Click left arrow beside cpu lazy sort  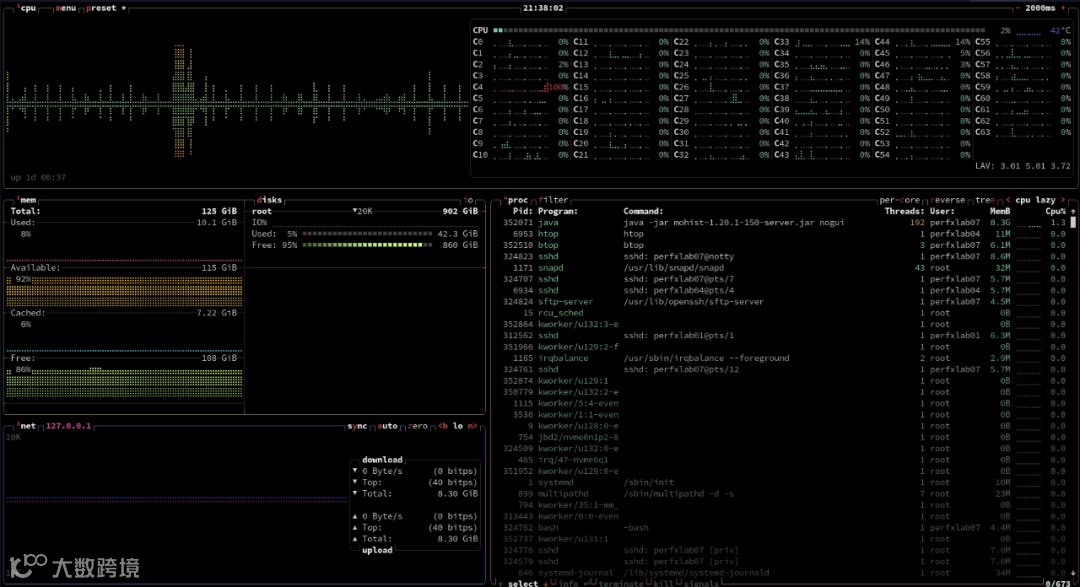1007,200
